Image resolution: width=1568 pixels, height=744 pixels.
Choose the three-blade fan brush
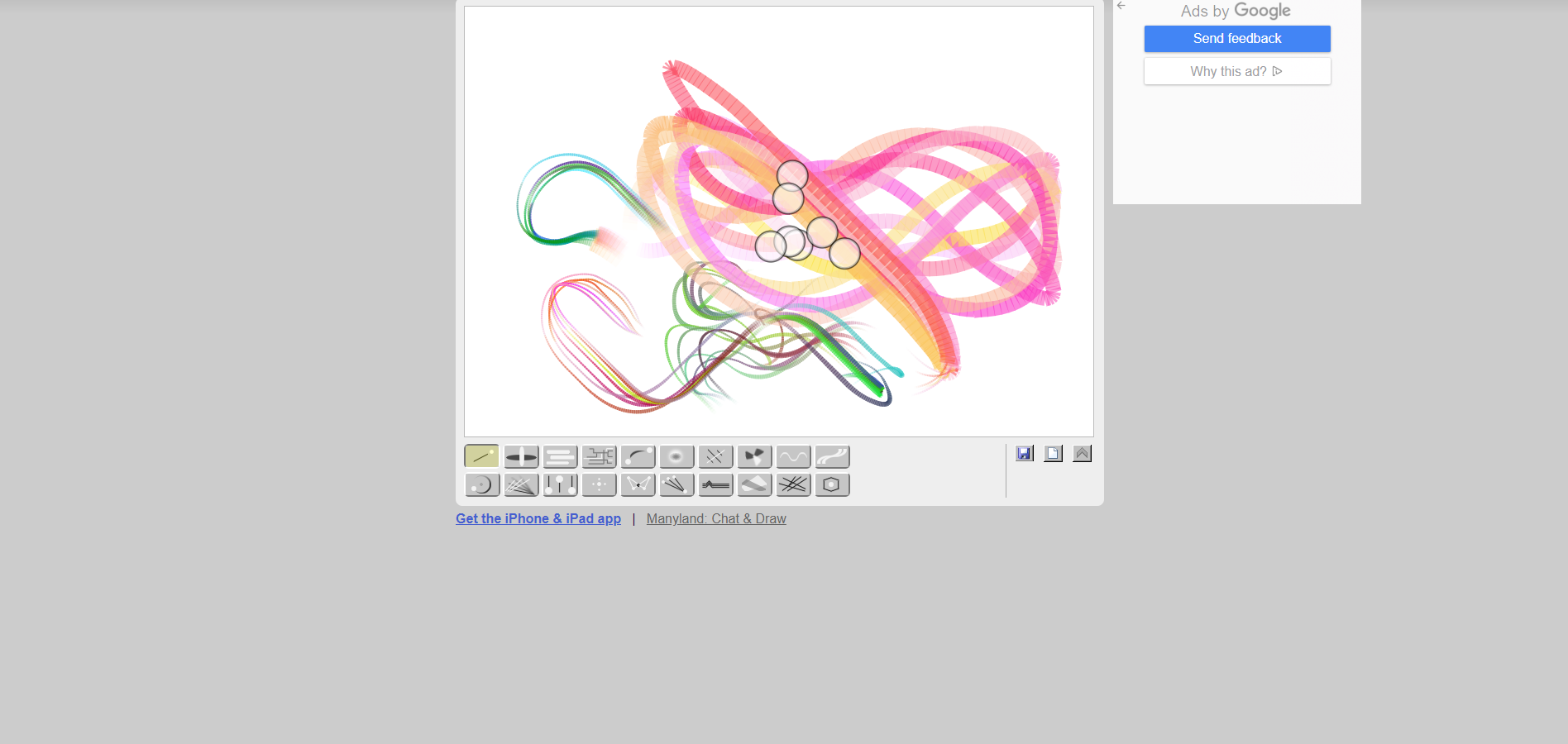point(754,456)
